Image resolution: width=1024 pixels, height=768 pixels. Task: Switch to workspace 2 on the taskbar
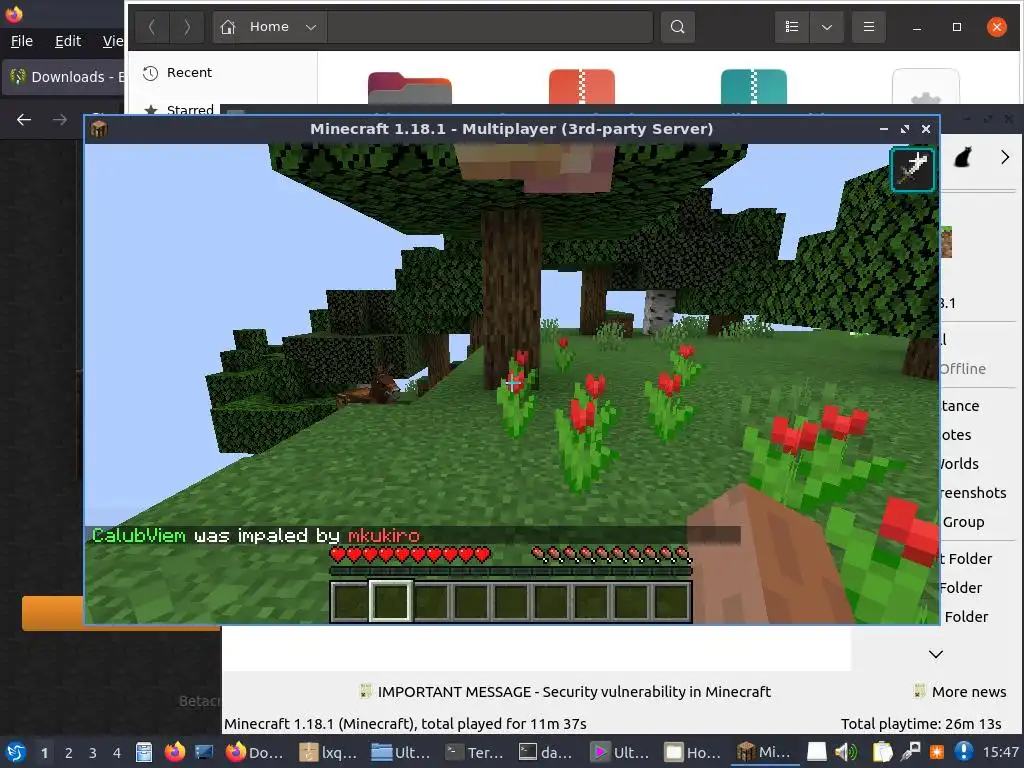point(69,753)
